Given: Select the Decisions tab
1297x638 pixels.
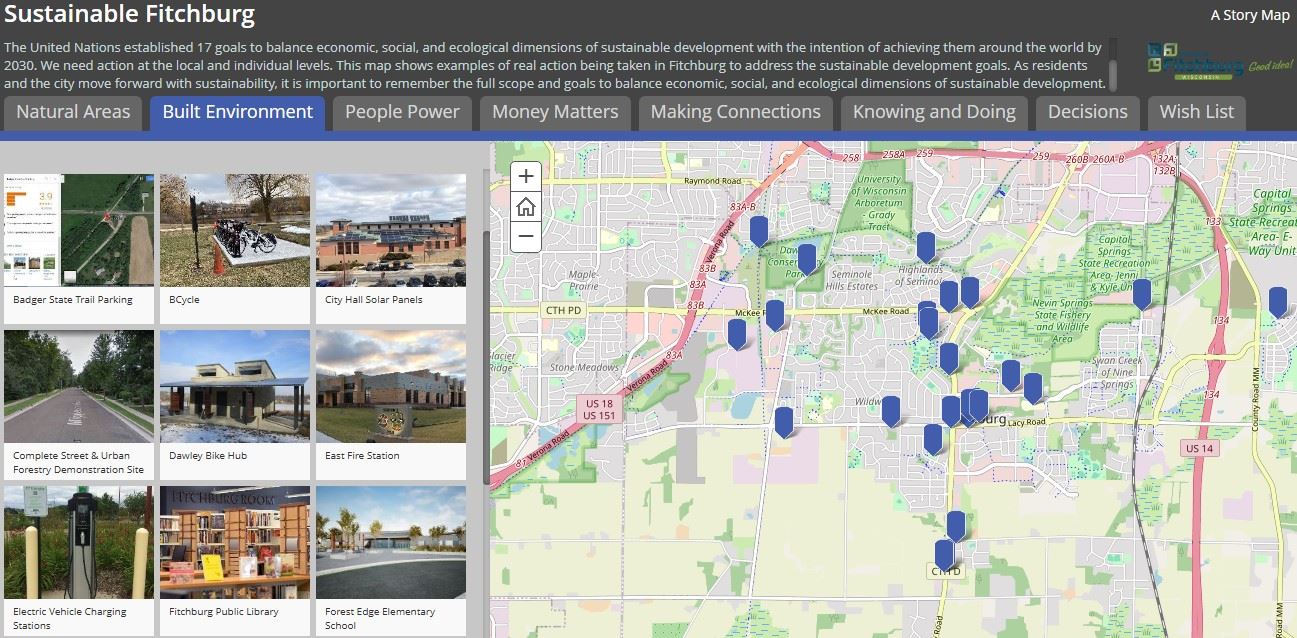Looking at the screenshot, I should point(1087,112).
